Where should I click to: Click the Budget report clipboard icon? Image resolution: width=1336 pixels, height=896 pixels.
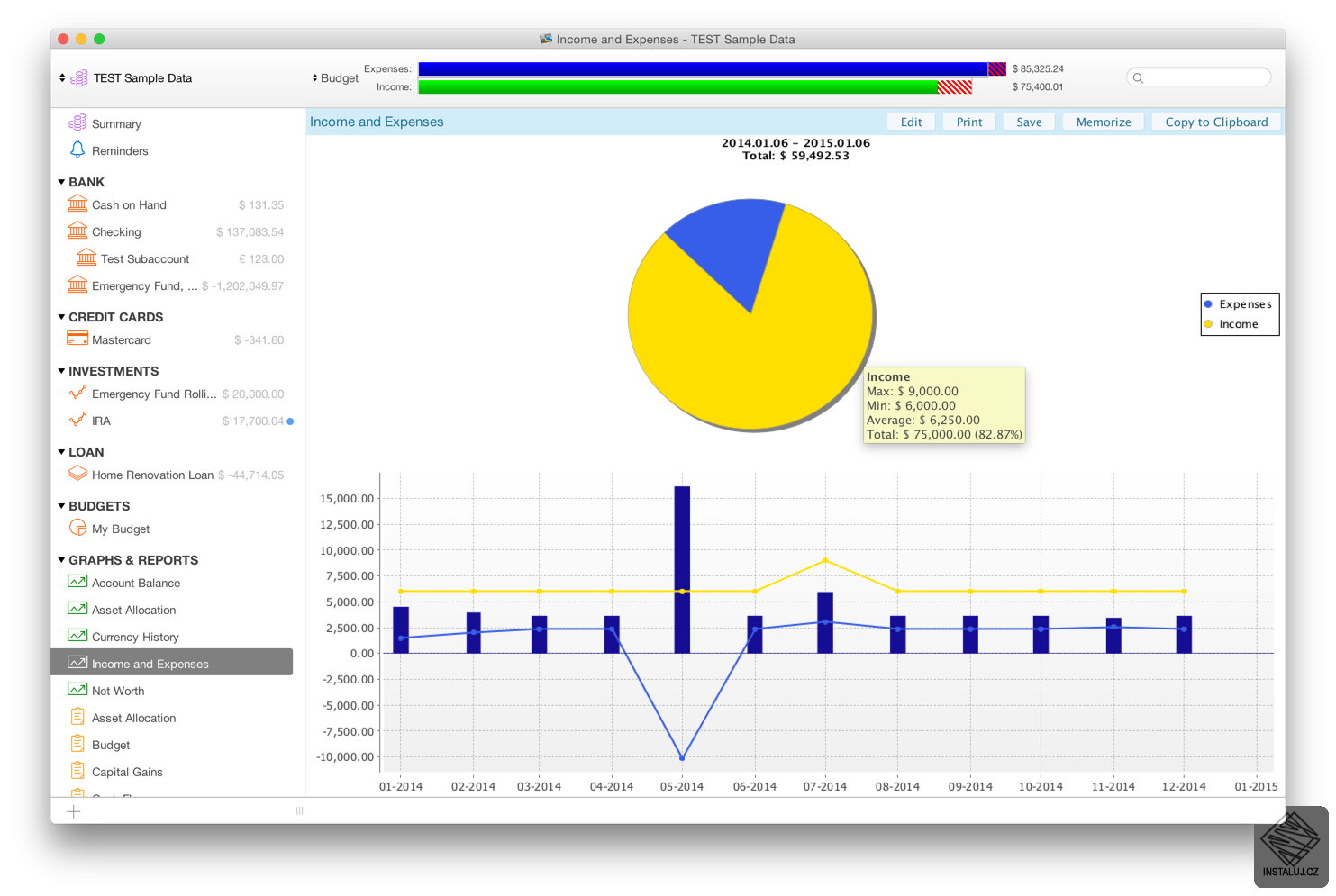tap(77, 744)
